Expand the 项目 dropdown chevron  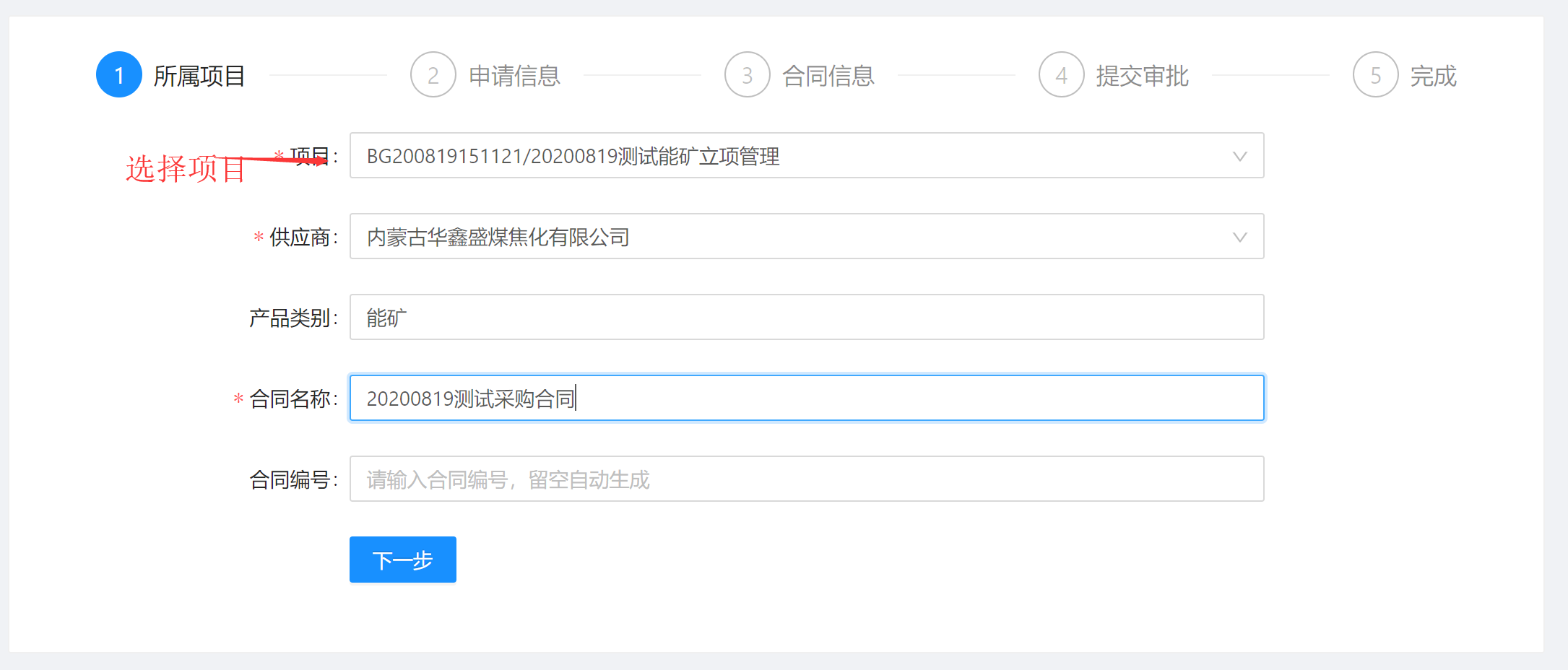(1240, 156)
